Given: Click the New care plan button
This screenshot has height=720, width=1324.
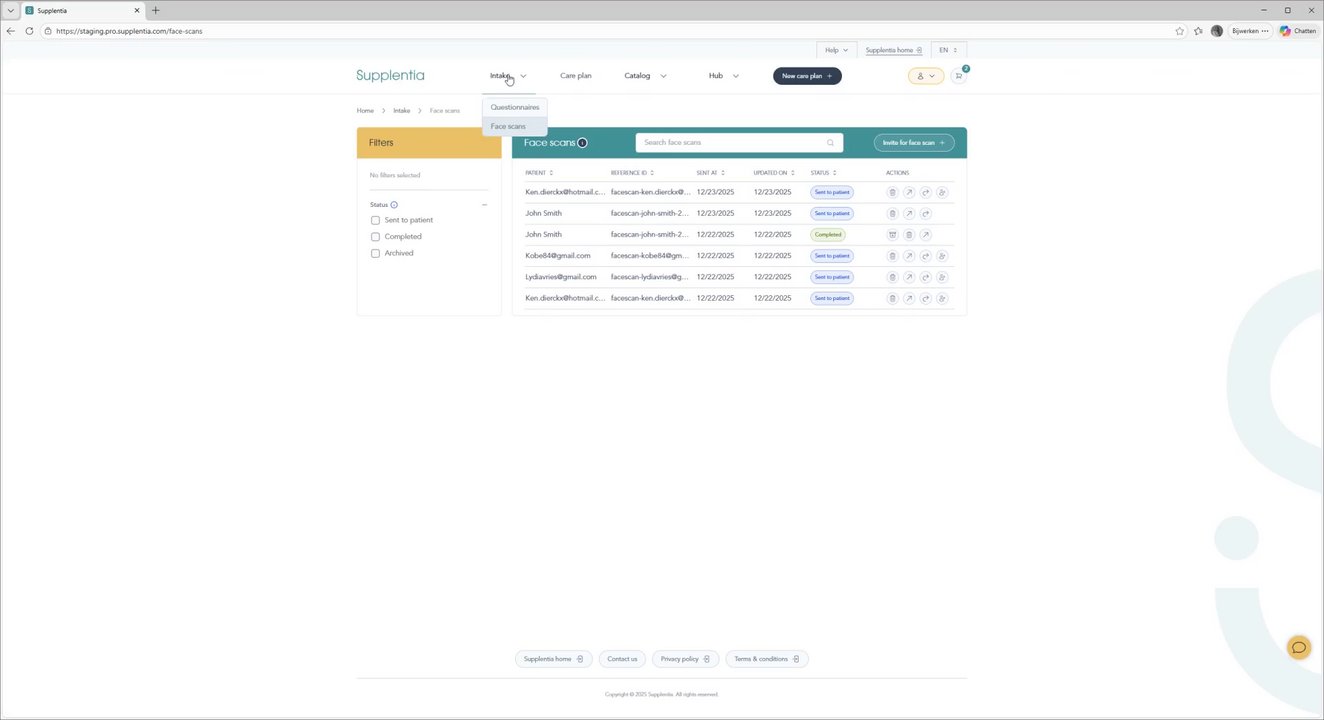Looking at the screenshot, I should [x=807, y=76].
